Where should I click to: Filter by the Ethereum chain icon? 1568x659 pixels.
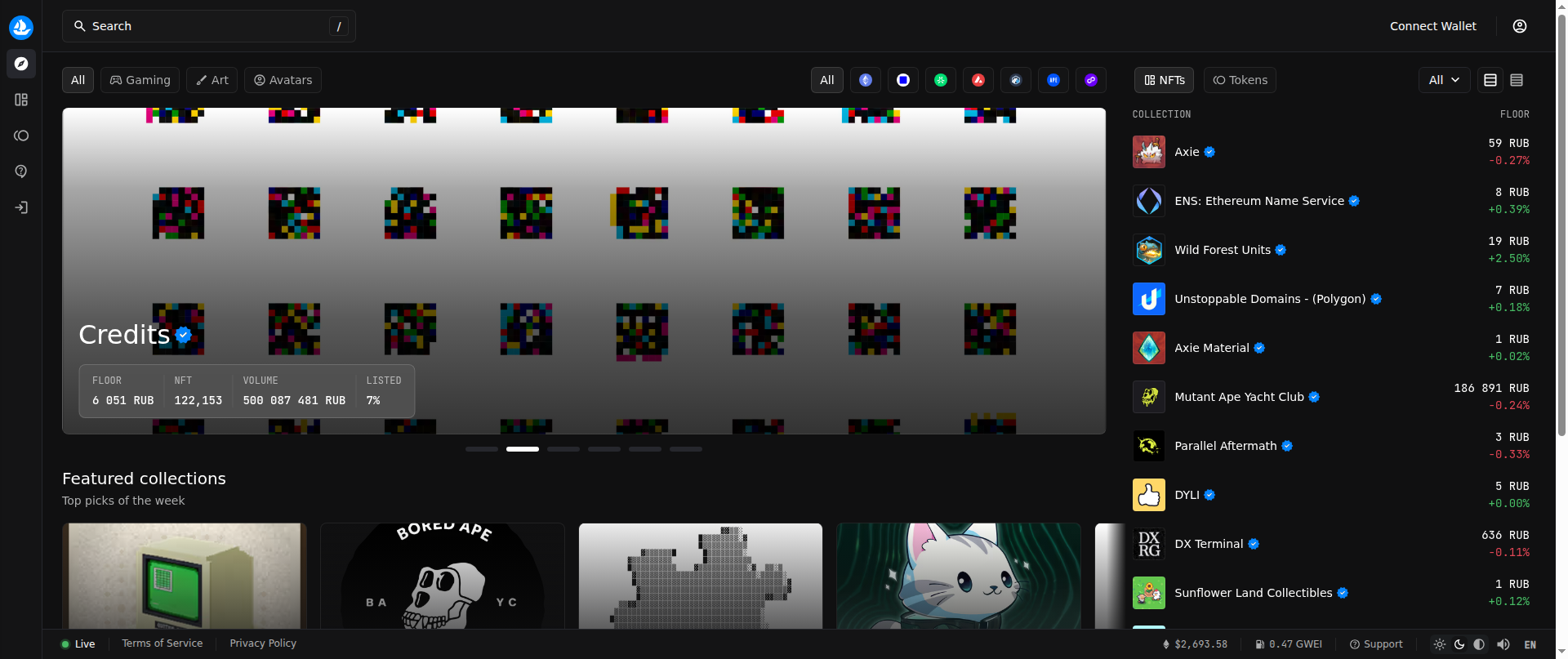866,80
